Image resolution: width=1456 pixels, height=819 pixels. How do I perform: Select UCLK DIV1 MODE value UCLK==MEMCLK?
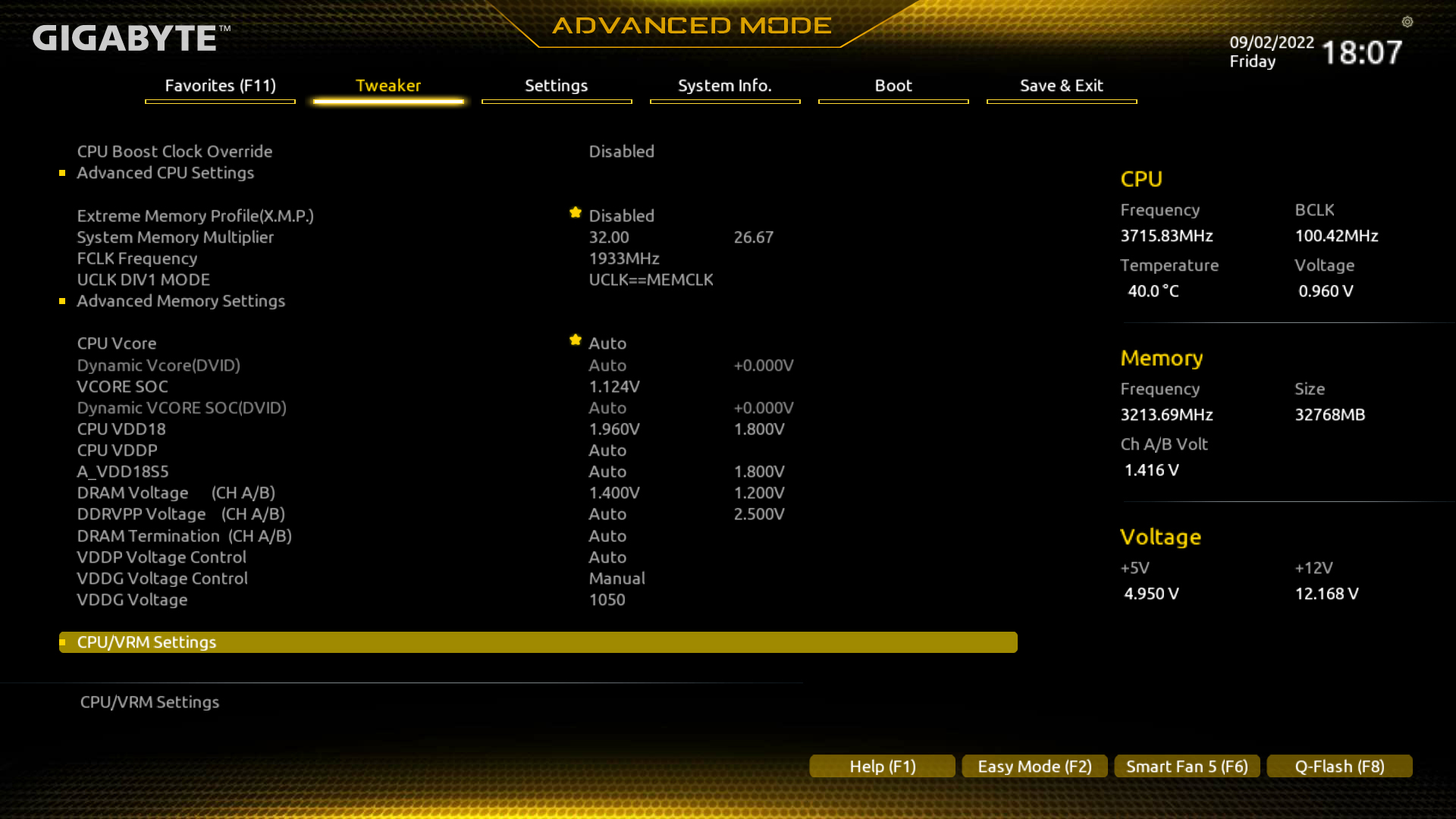click(651, 280)
